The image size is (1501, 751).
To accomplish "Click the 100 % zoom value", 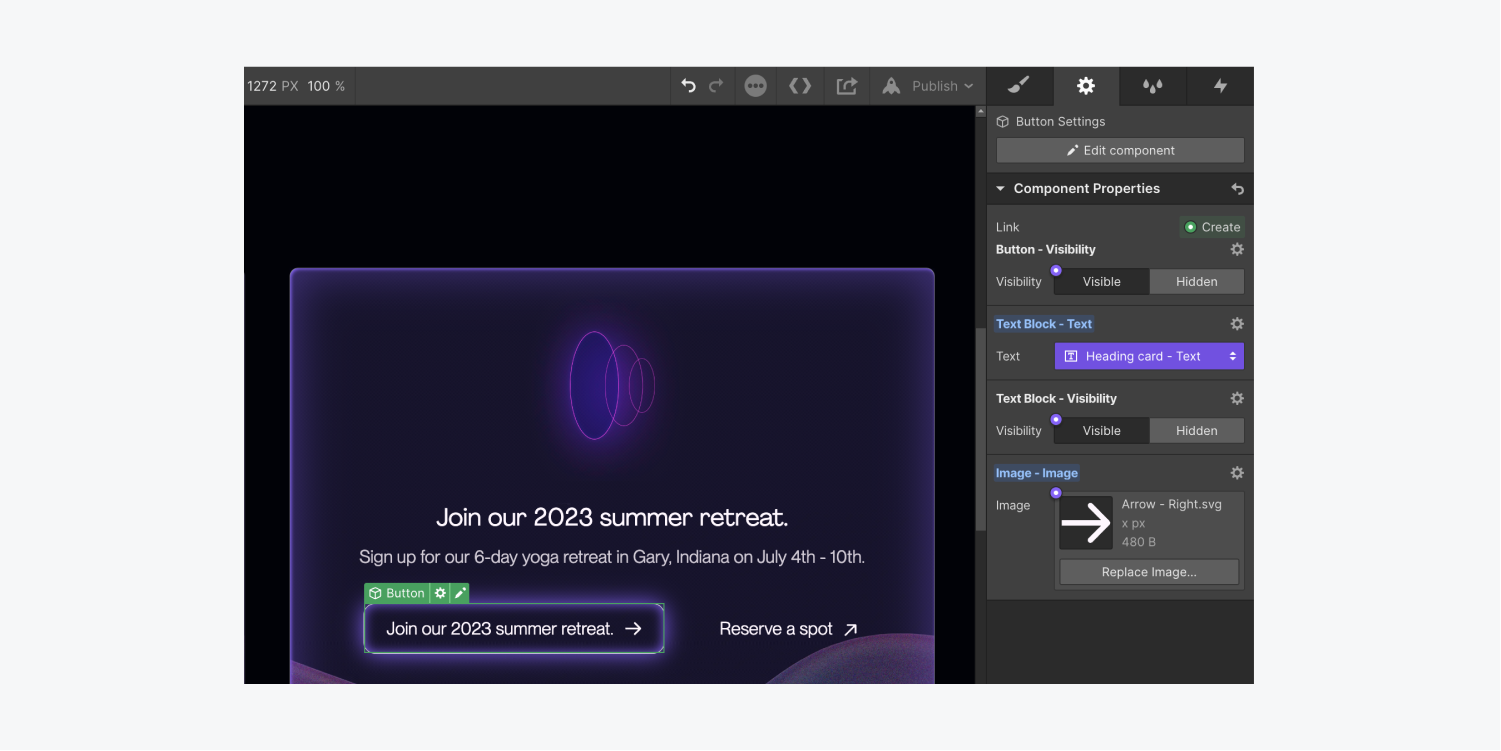I will coord(326,86).
